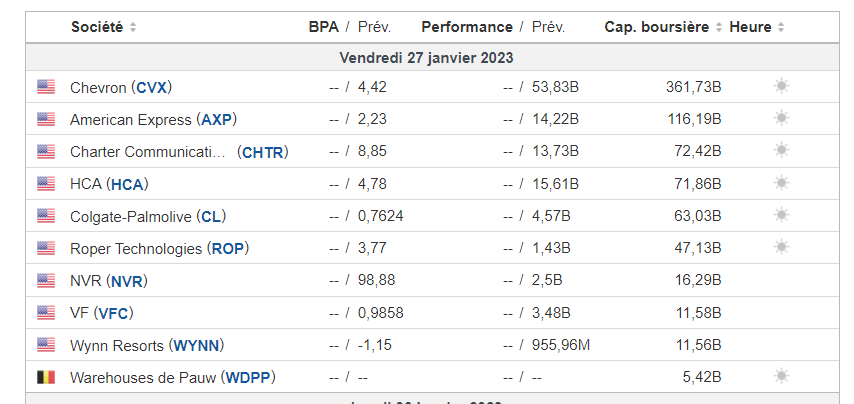Click the sun icon in American Express row

781,119
